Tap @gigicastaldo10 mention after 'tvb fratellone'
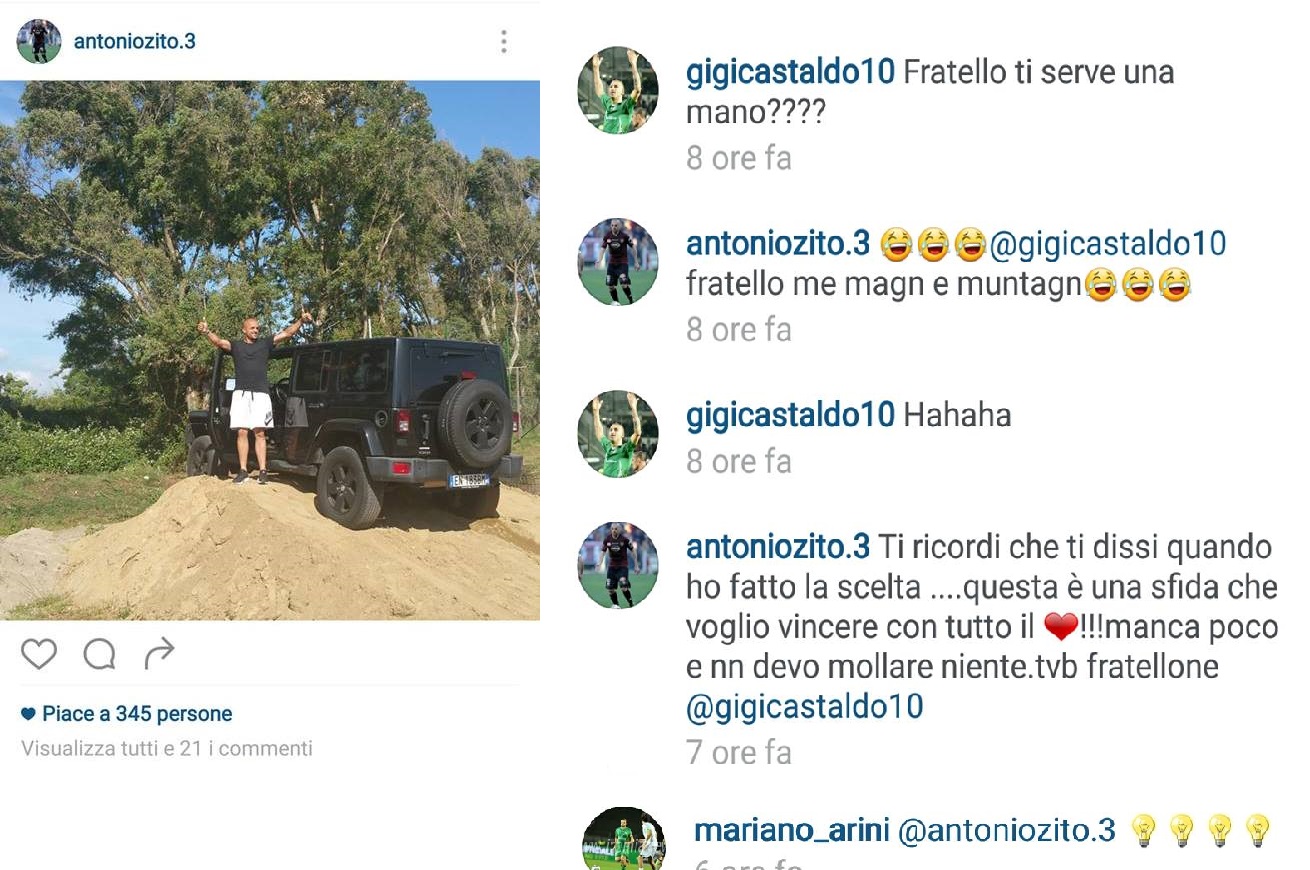This screenshot has width=1310, height=870. pyautogui.click(x=805, y=707)
